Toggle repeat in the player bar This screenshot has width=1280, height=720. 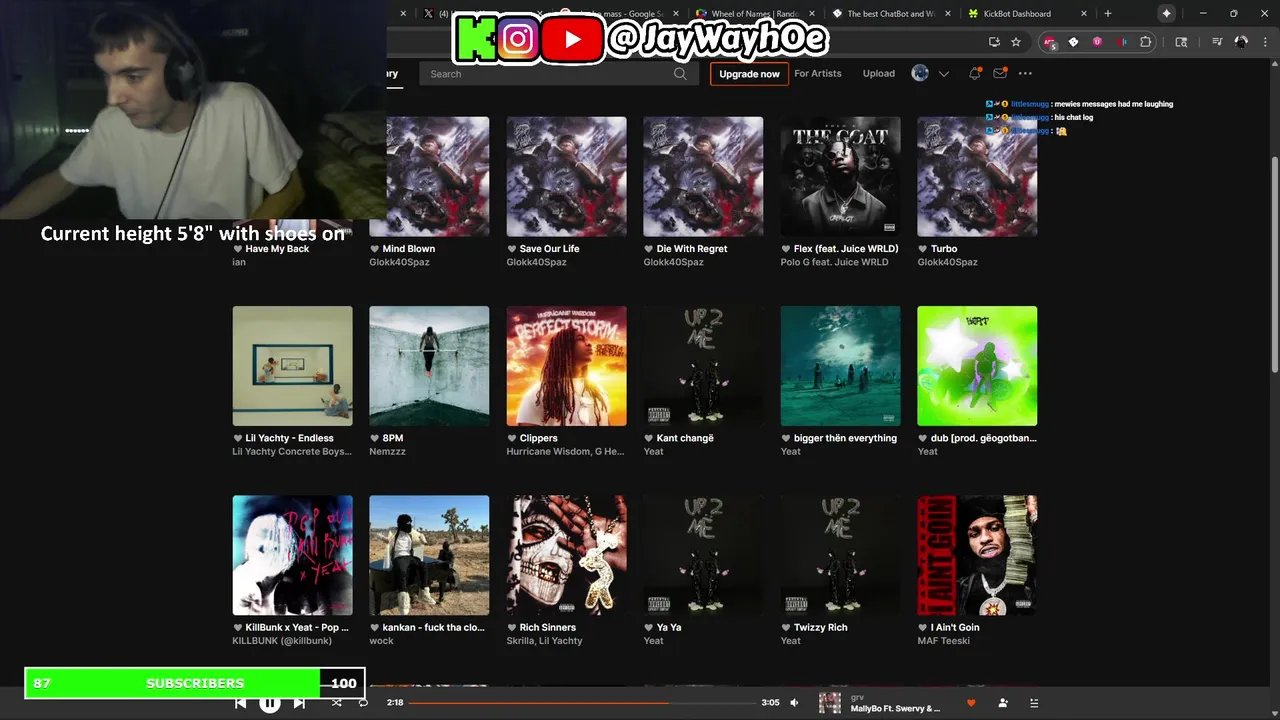[363, 703]
